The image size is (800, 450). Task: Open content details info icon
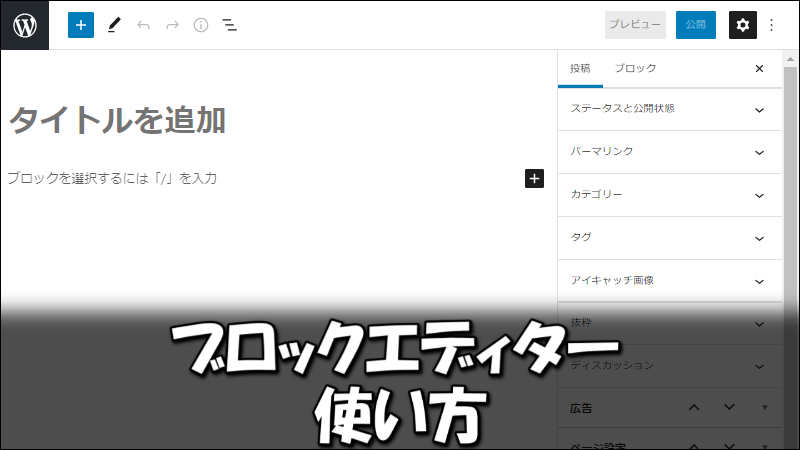pyautogui.click(x=201, y=25)
